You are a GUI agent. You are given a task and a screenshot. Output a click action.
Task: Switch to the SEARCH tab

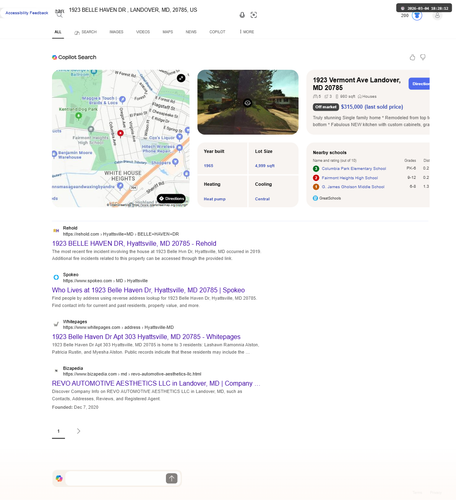(x=85, y=32)
